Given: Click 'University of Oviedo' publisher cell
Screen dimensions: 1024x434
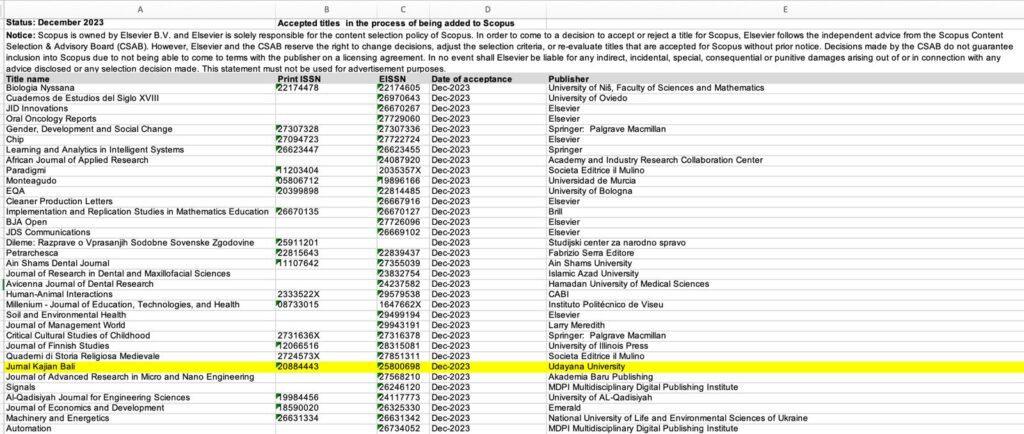Looking at the screenshot, I should tap(784, 98).
